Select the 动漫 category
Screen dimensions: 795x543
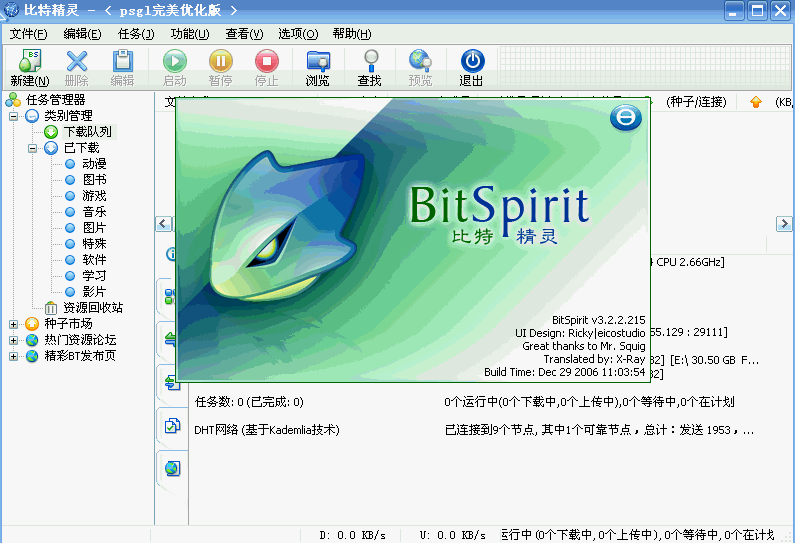click(94, 164)
